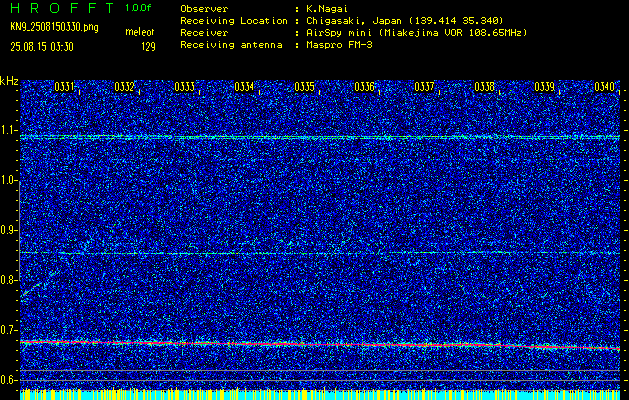Viewport: 629px width, 400px height.
Task: Click the 0.8 kHz axis label
Action: 8,280
